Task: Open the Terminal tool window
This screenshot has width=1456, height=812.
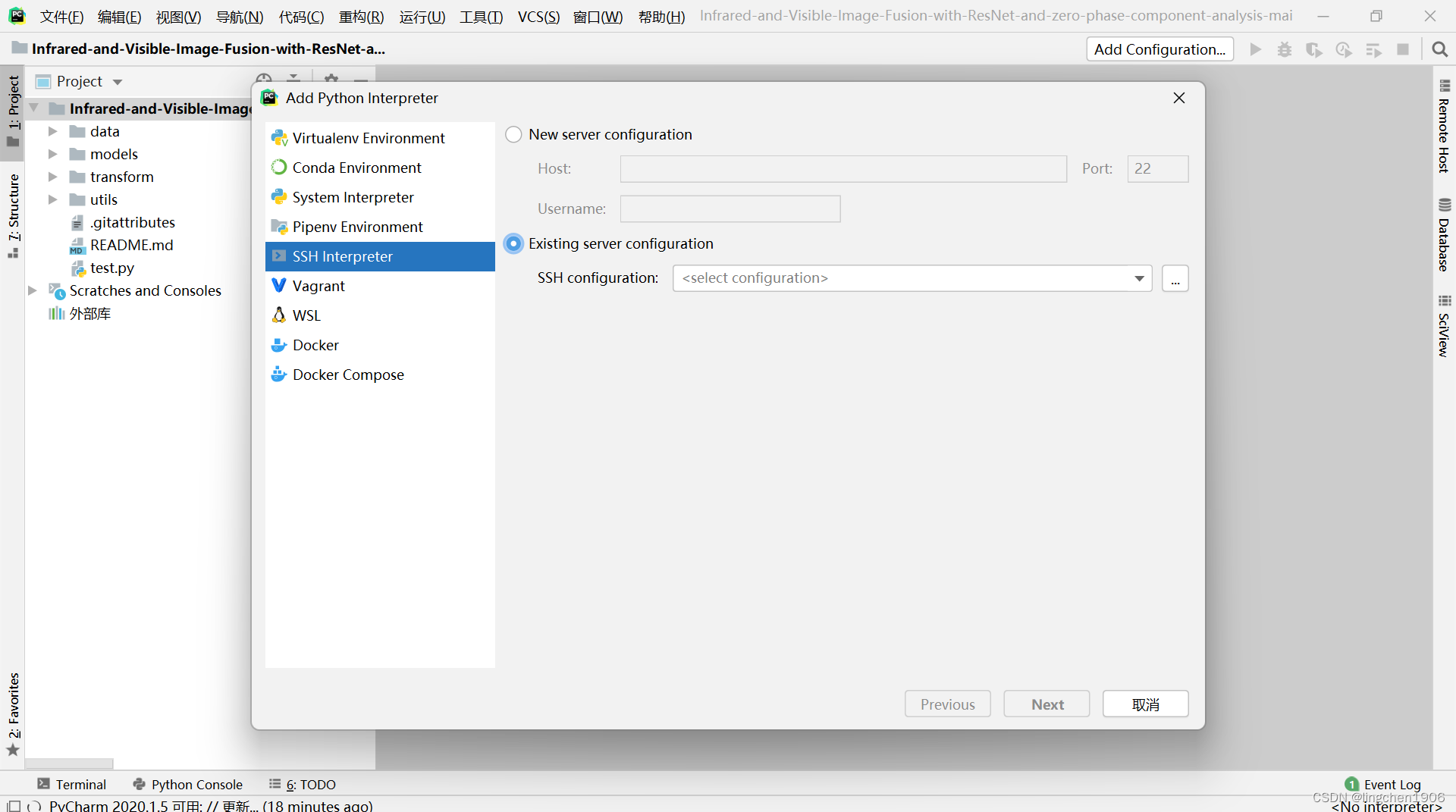Action: [72, 784]
